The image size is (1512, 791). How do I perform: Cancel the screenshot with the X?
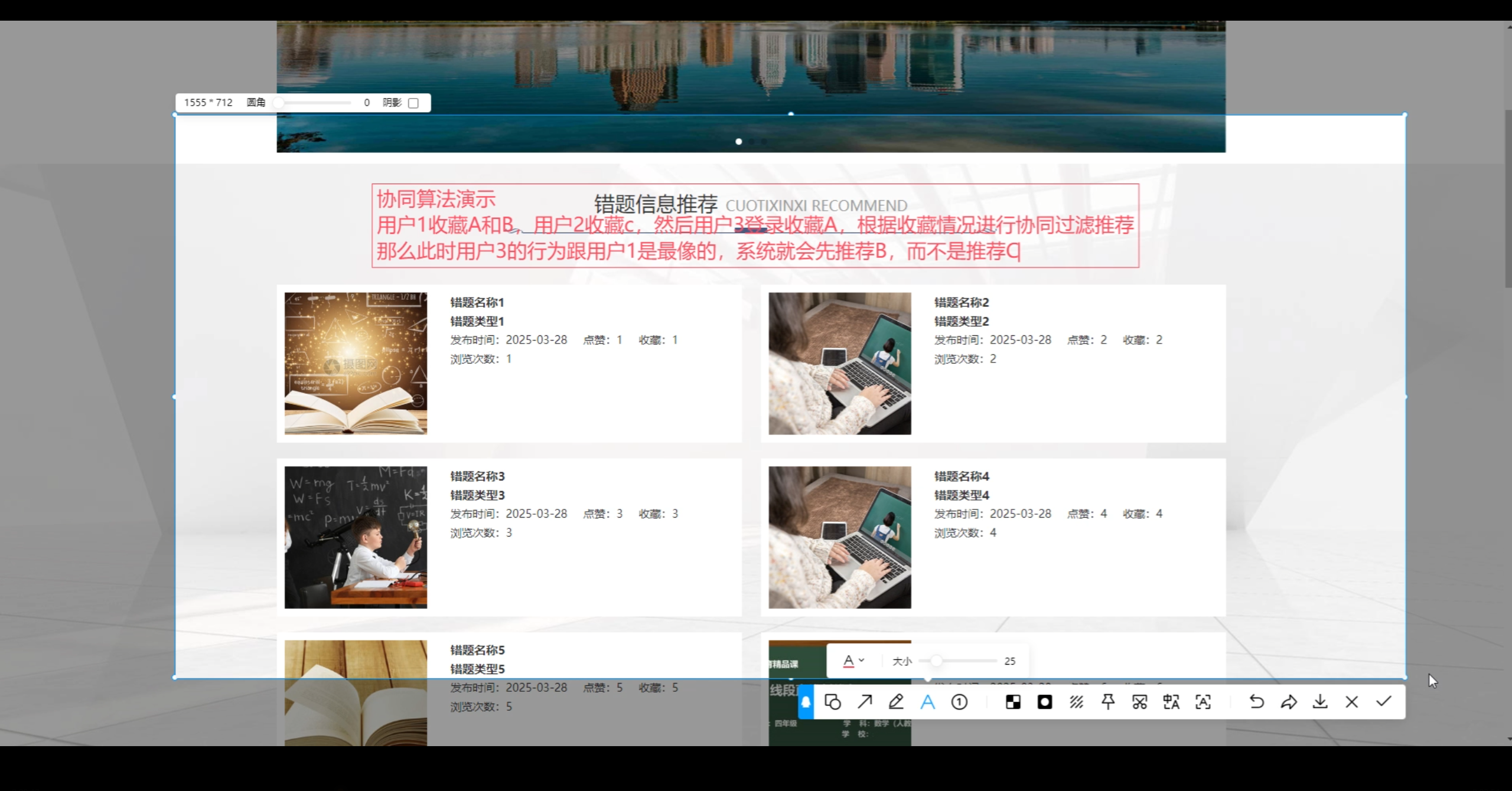pyautogui.click(x=1351, y=702)
